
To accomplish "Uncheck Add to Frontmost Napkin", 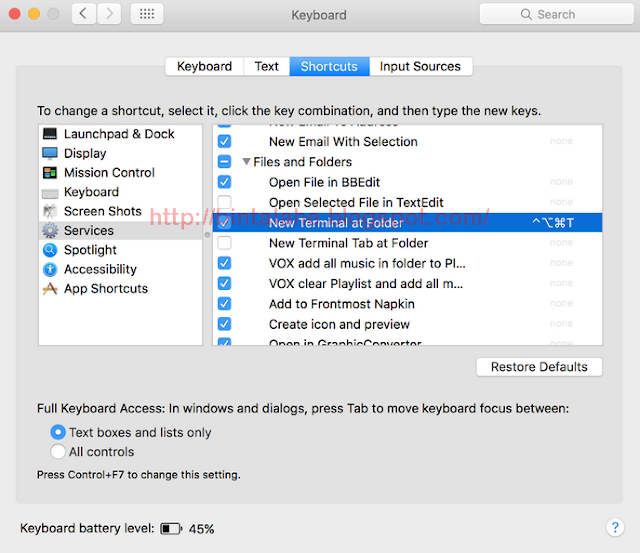I will pos(224,304).
